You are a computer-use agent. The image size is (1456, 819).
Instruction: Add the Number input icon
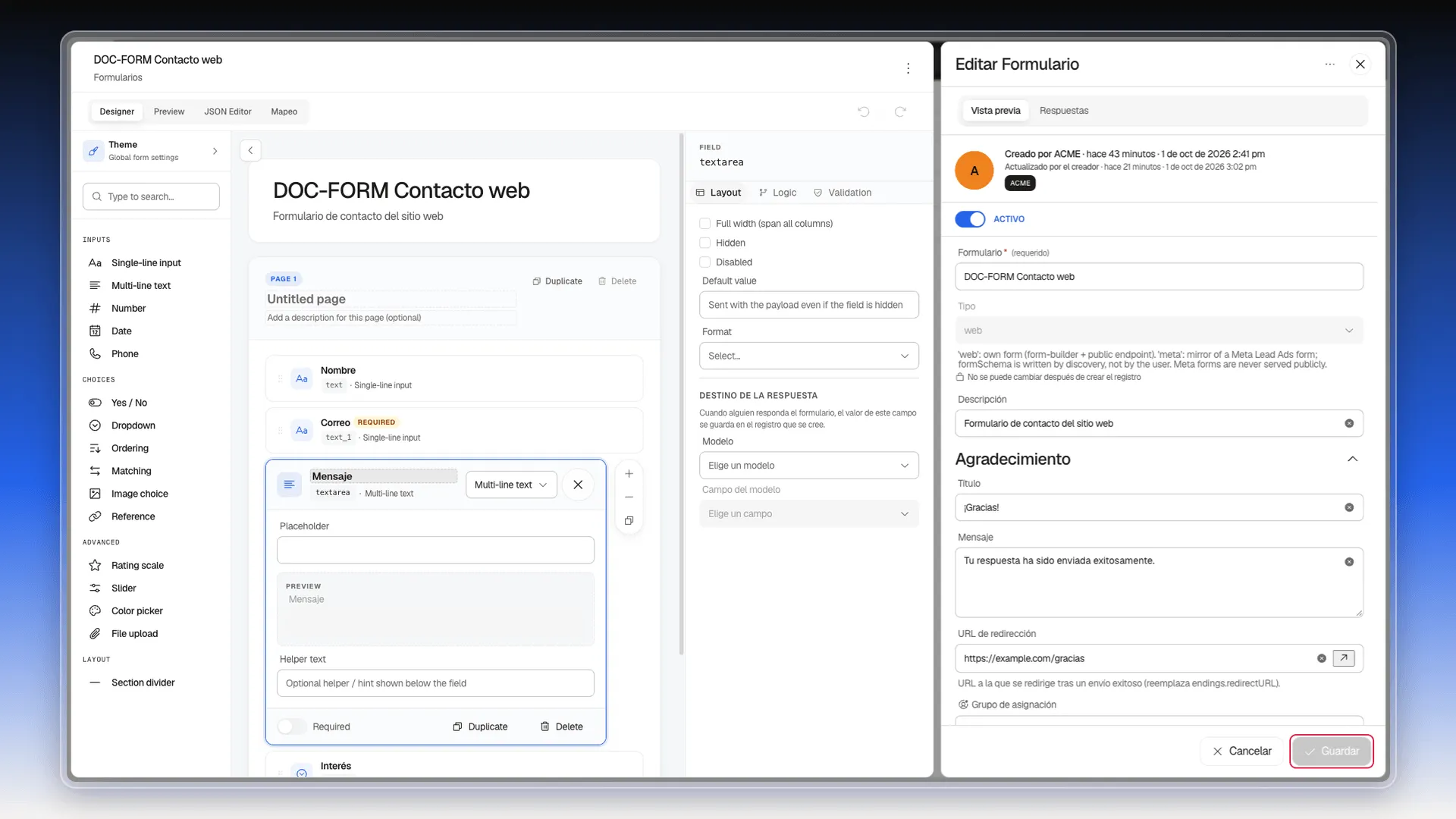(95, 308)
